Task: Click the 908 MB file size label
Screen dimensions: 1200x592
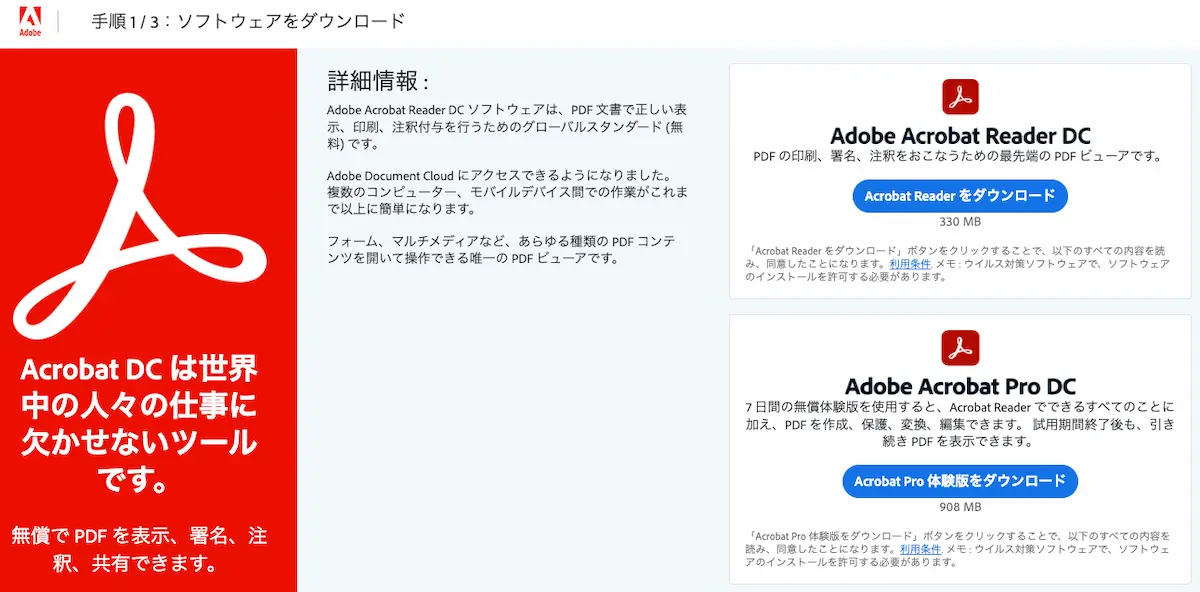Action: (x=960, y=507)
